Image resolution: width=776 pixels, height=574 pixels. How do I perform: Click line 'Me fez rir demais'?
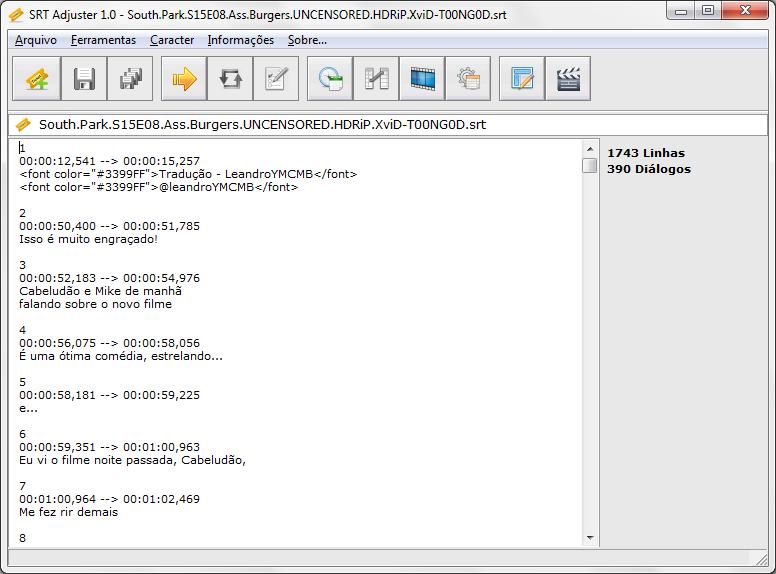68,512
